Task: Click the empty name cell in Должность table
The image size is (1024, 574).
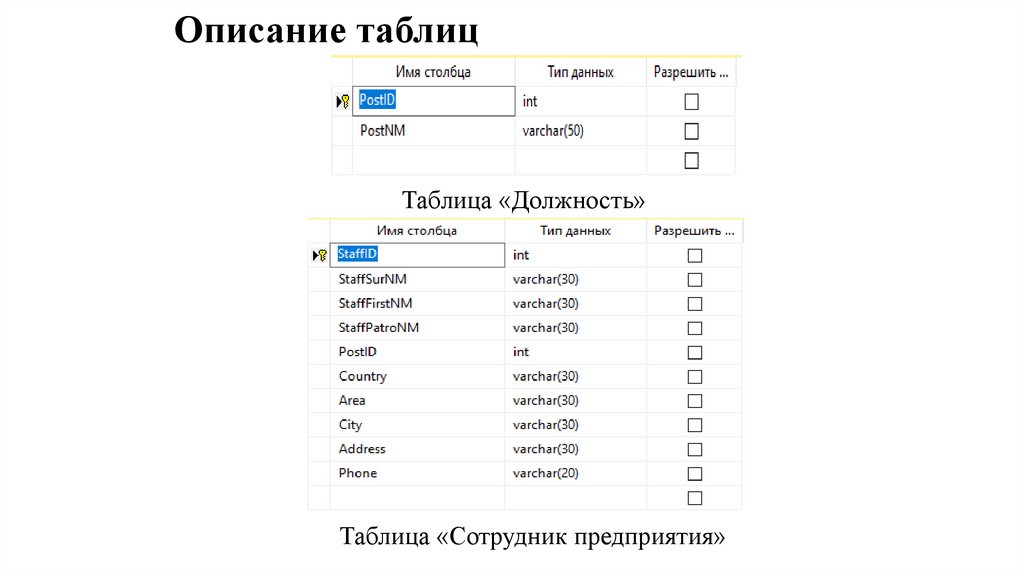Action: pyautogui.click(x=434, y=160)
